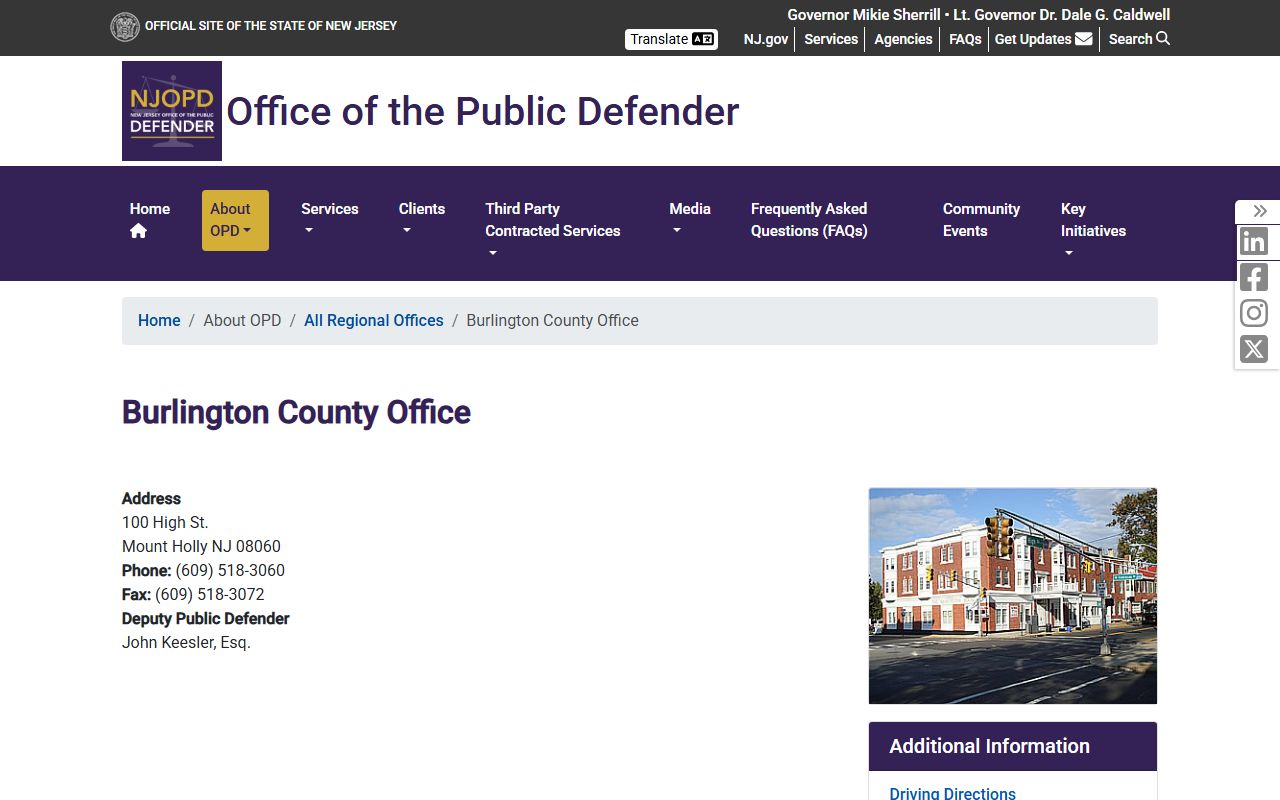Open the Agencies link
The height and width of the screenshot is (800, 1280).
pos(903,39)
